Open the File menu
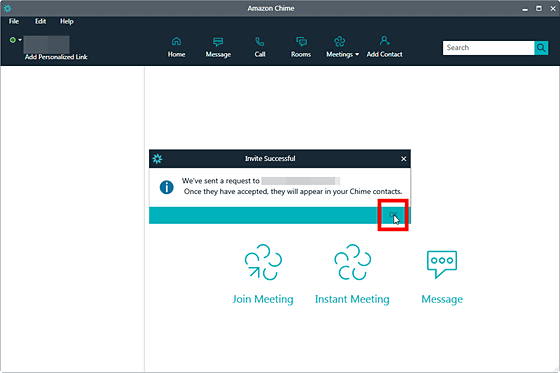Image resolution: width=560 pixels, height=373 pixels. [x=14, y=21]
